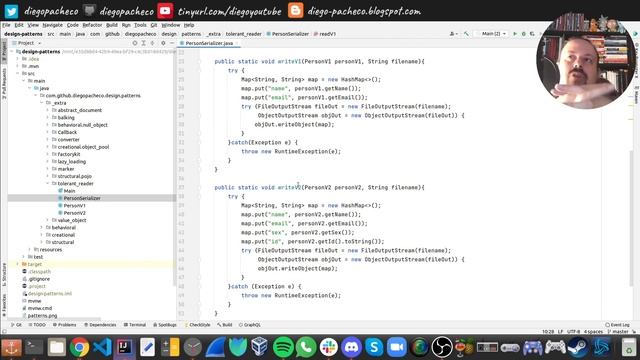
Task: Click writeV2 method name in editor
Action: 289,188
